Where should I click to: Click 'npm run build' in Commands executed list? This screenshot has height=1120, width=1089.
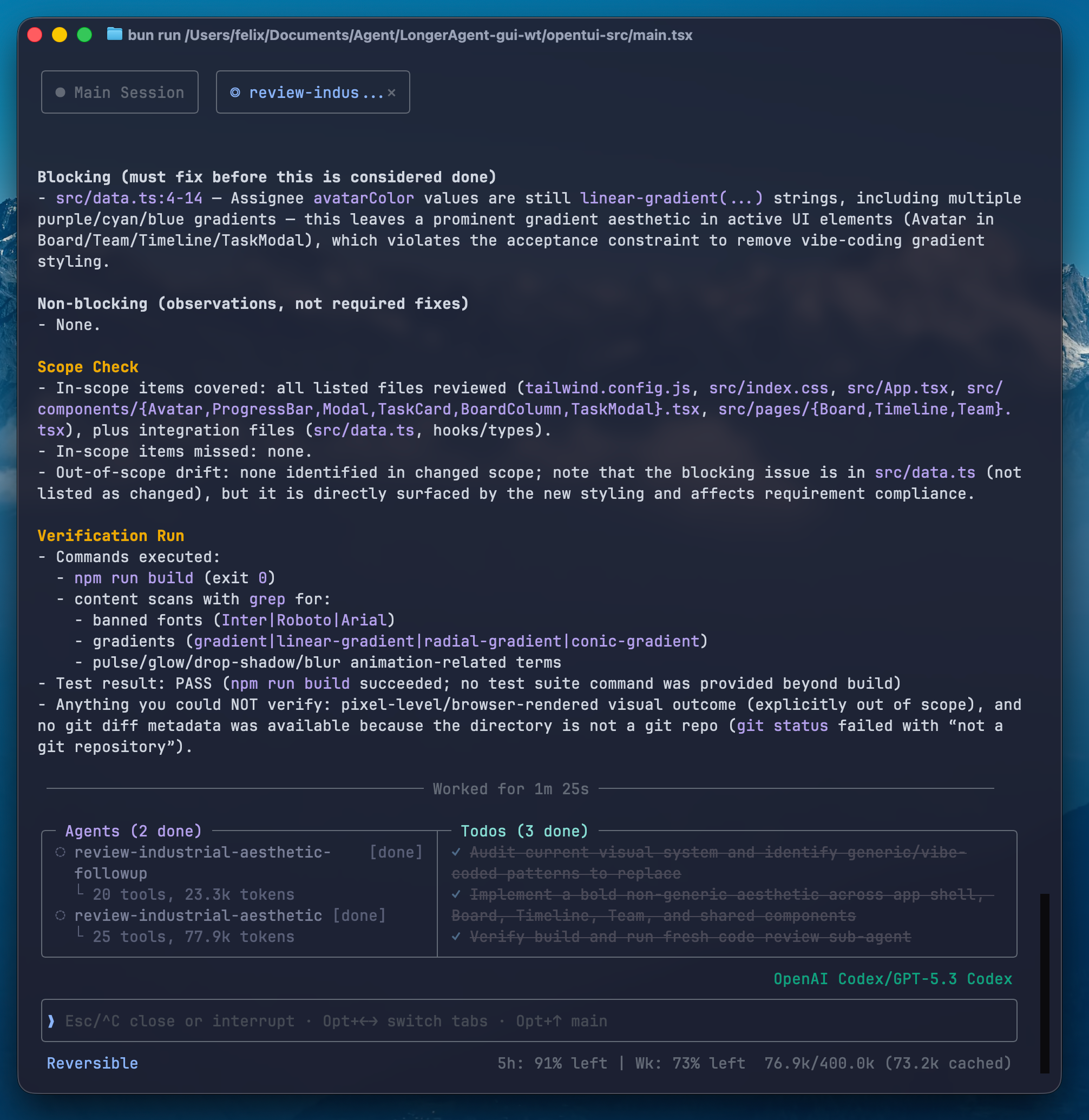[x=134, y=577]
